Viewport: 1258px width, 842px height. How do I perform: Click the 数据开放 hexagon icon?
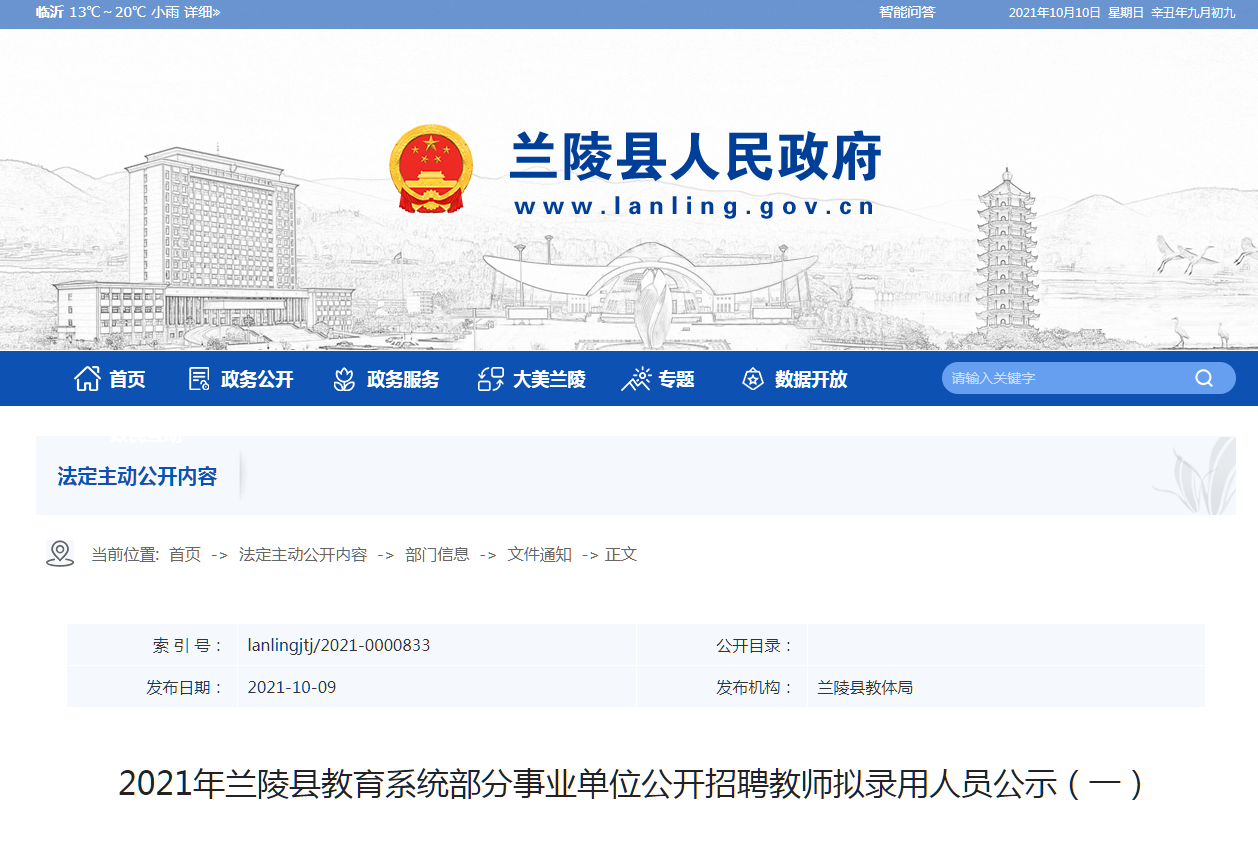753,379
